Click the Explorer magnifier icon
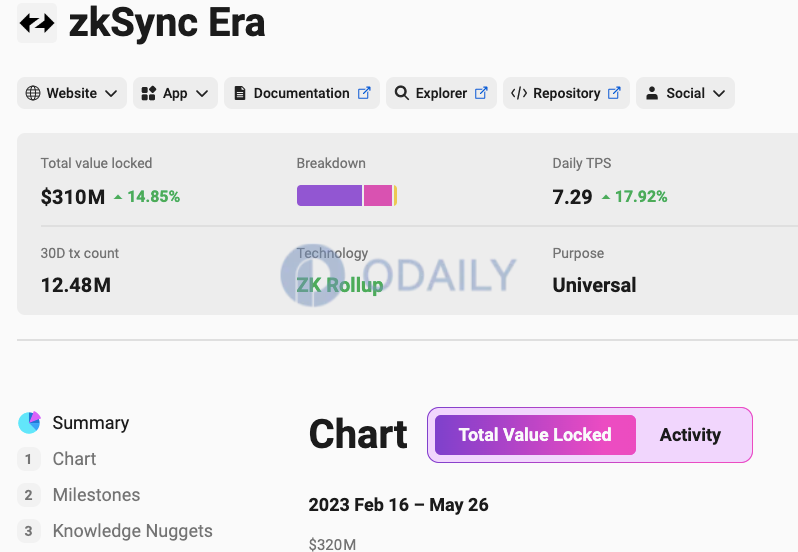This screenshot has width=798, height=552. tap(402, 93)
